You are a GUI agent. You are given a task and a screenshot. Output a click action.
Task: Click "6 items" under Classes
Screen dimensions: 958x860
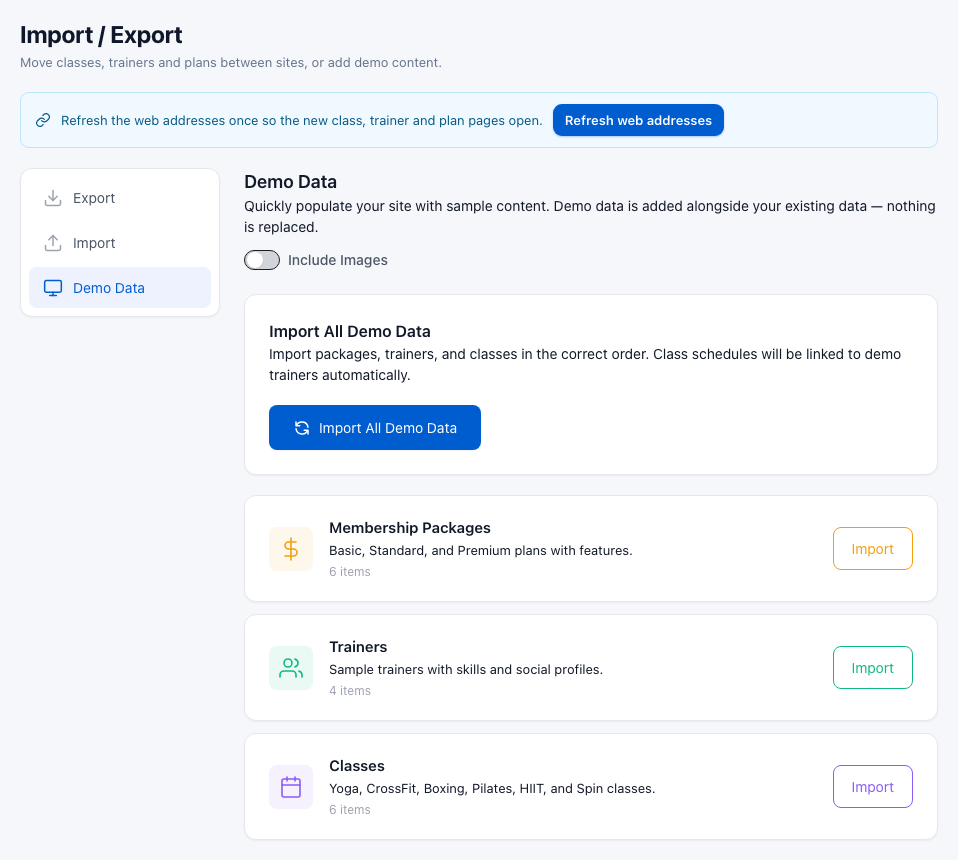(x=350, y=810)
